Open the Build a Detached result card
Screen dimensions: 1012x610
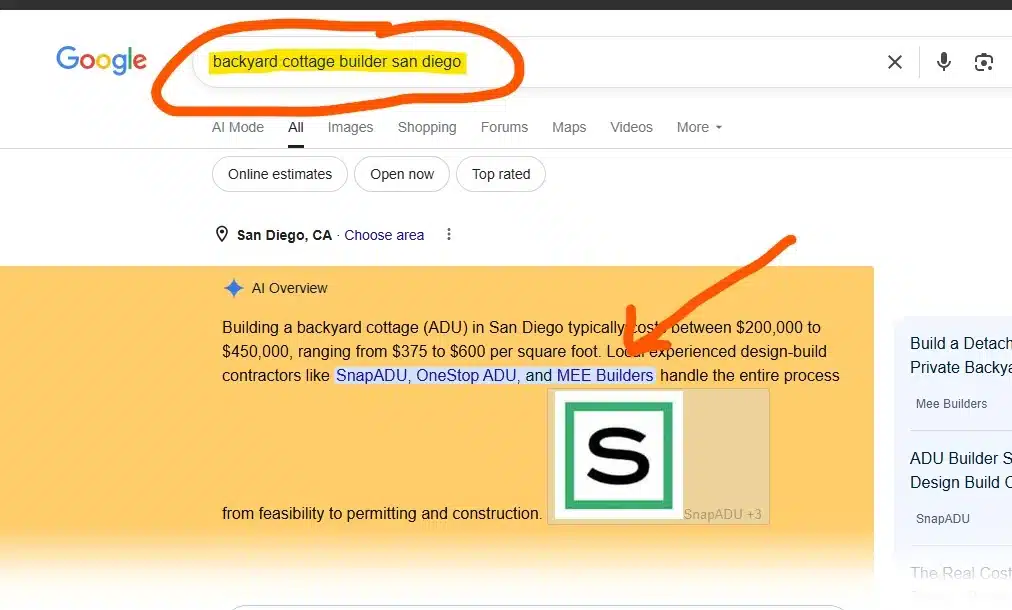coord(960,355)
